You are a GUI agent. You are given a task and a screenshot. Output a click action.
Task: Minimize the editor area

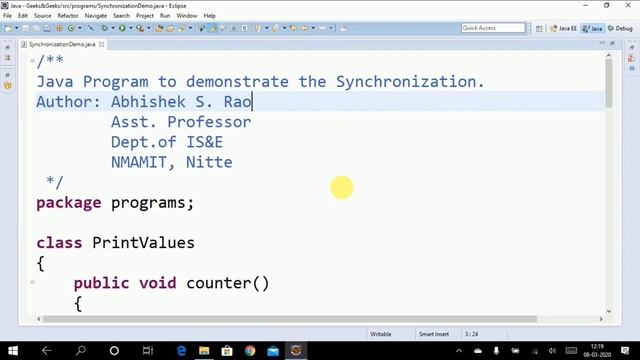[x=602, y=43]
